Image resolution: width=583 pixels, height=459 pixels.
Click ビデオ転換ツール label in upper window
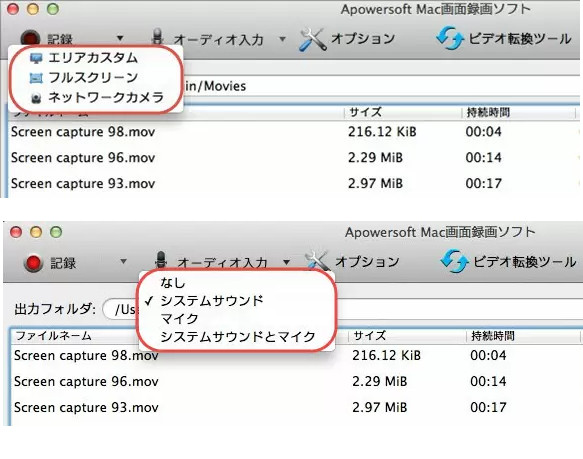pos(520,38)
